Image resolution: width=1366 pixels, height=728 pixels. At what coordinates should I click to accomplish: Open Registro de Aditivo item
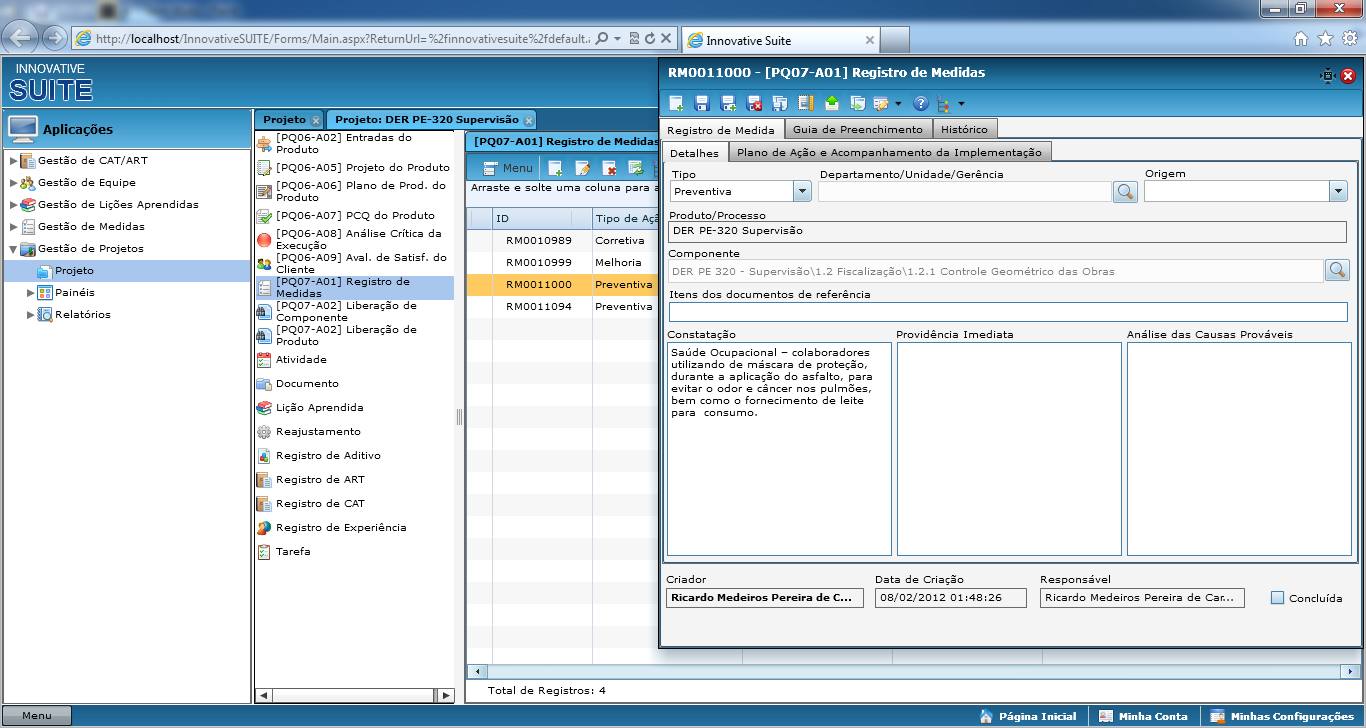click(x=318, y=455)
